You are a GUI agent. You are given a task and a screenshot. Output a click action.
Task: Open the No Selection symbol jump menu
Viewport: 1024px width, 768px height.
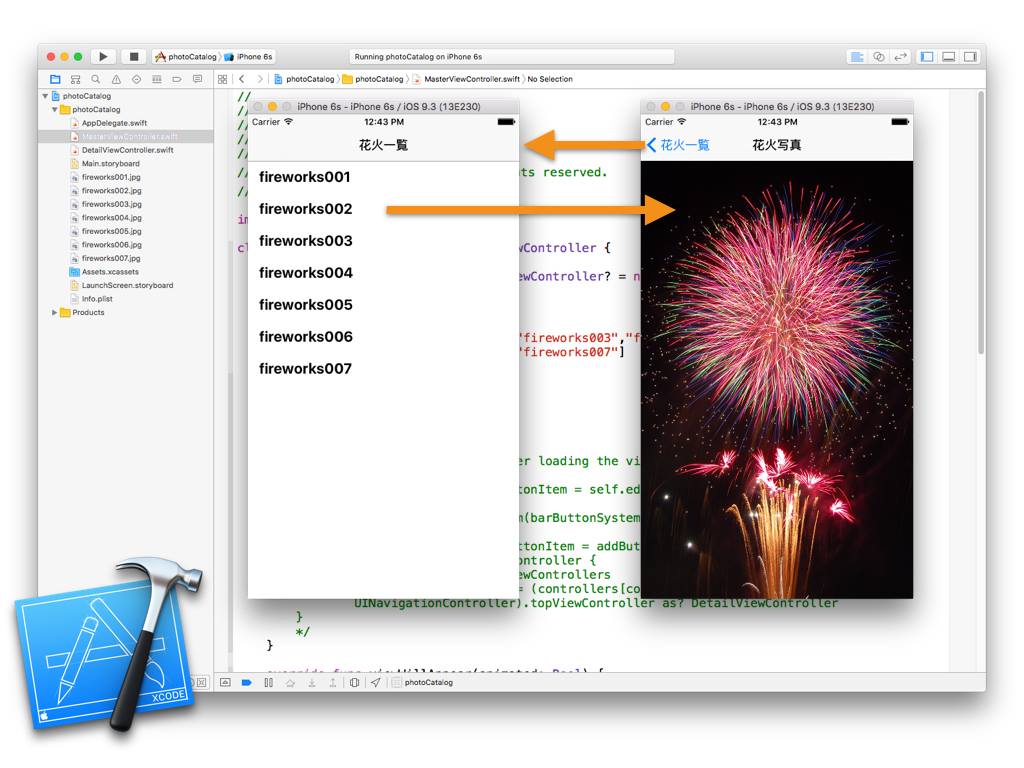[550, 79]
